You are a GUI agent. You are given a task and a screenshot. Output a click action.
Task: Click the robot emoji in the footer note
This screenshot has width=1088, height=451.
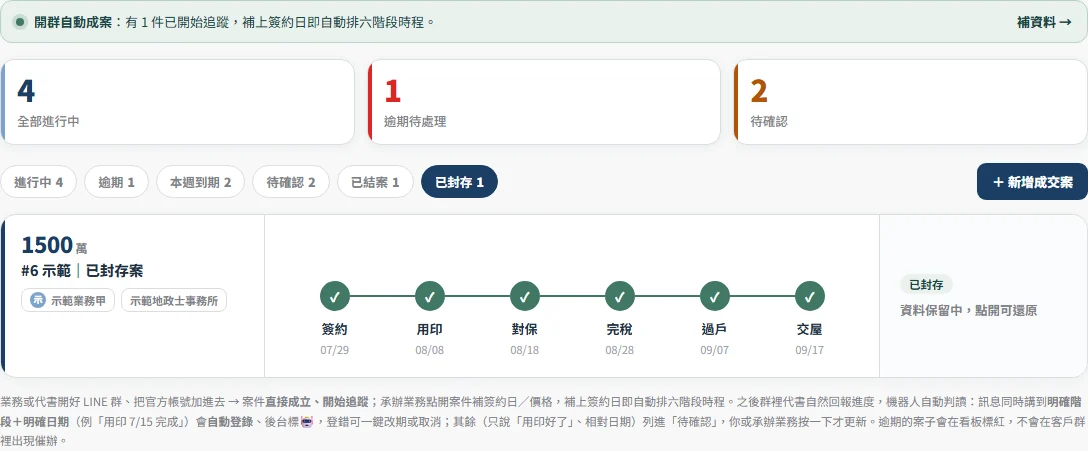point(307,420)
